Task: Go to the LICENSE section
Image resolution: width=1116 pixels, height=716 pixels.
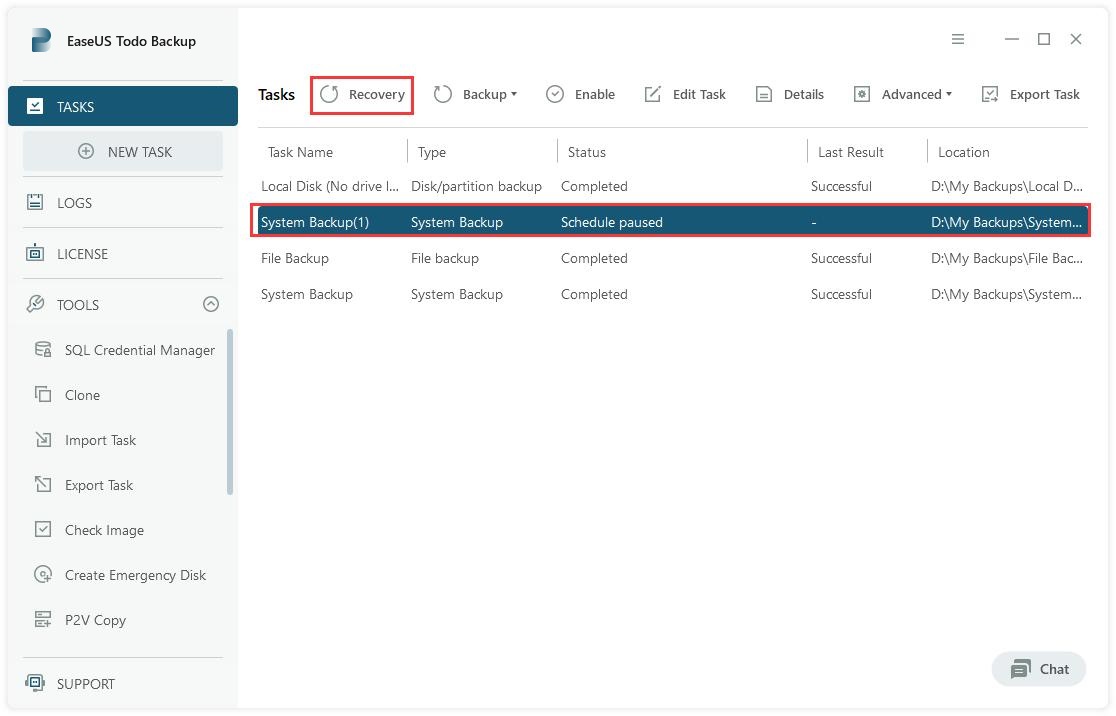Action: pos(82,254)
